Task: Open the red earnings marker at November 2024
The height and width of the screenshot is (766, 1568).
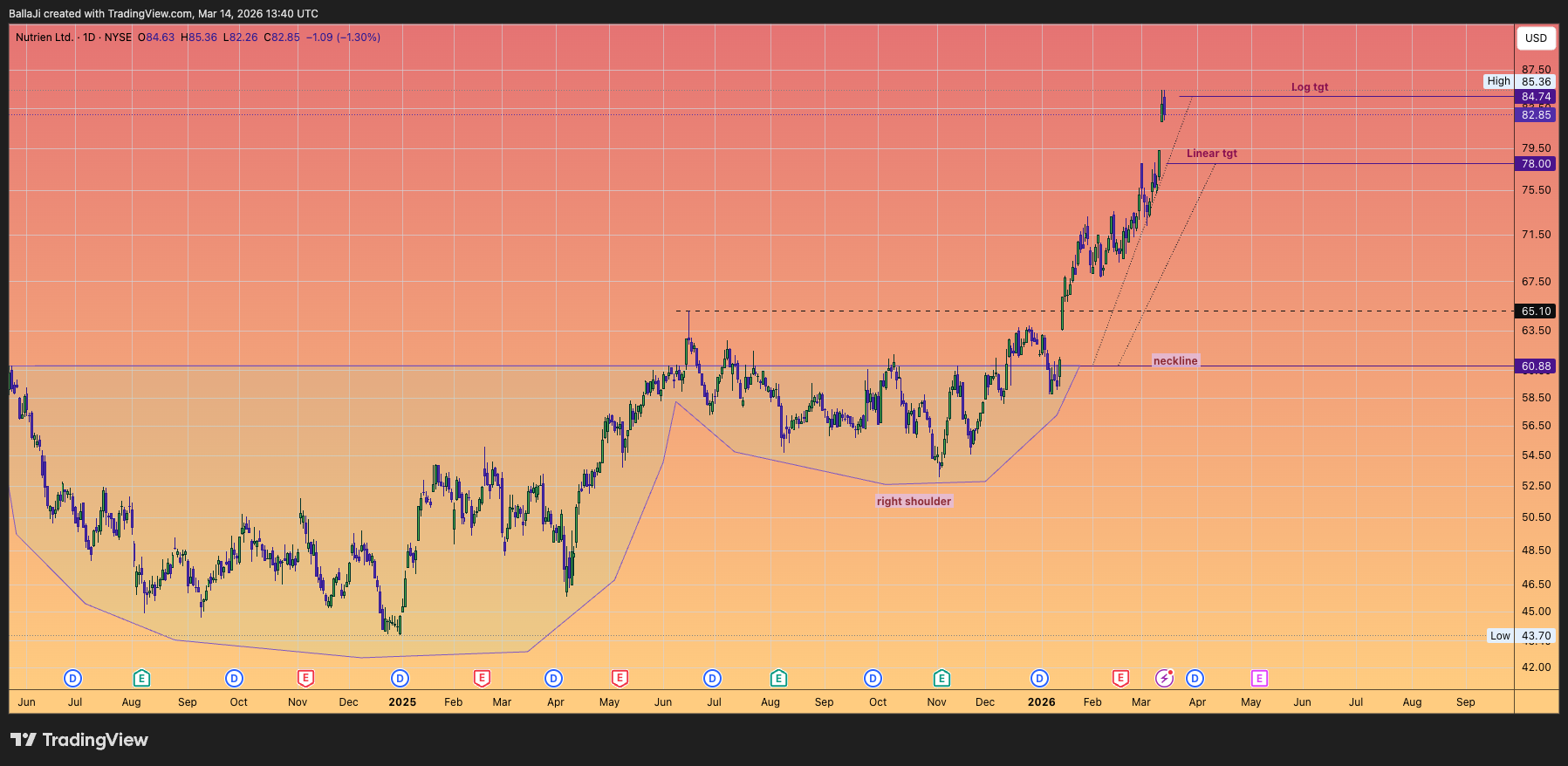Action: point(305,678)
